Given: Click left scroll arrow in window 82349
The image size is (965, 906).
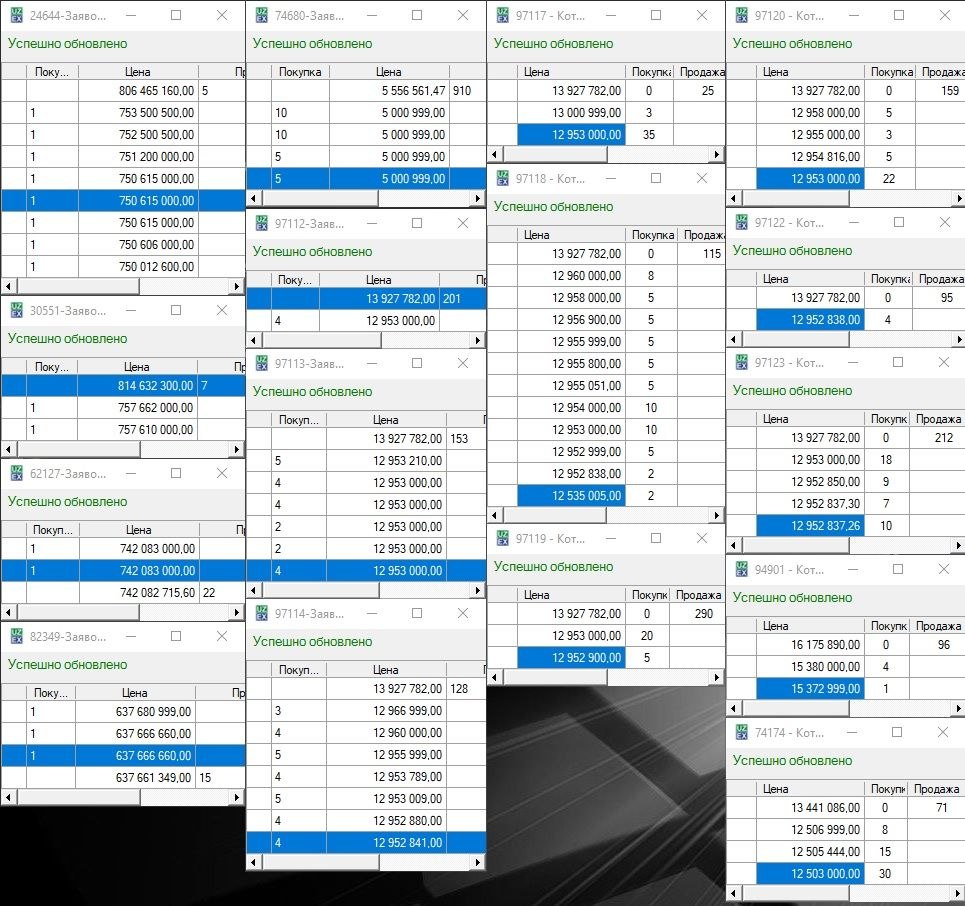Looking at the screenshot, I should pyautogui.click(x=7, y=797).
